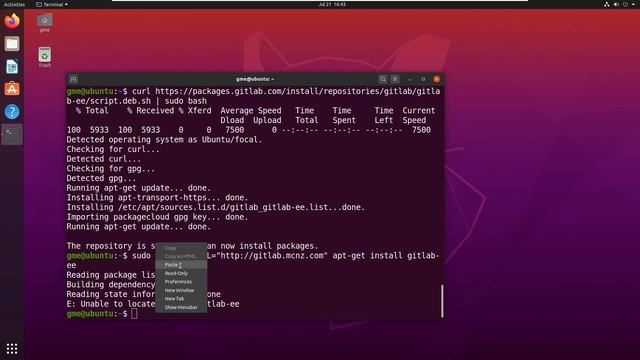Open the Terminal app menu in top bar

52,4
